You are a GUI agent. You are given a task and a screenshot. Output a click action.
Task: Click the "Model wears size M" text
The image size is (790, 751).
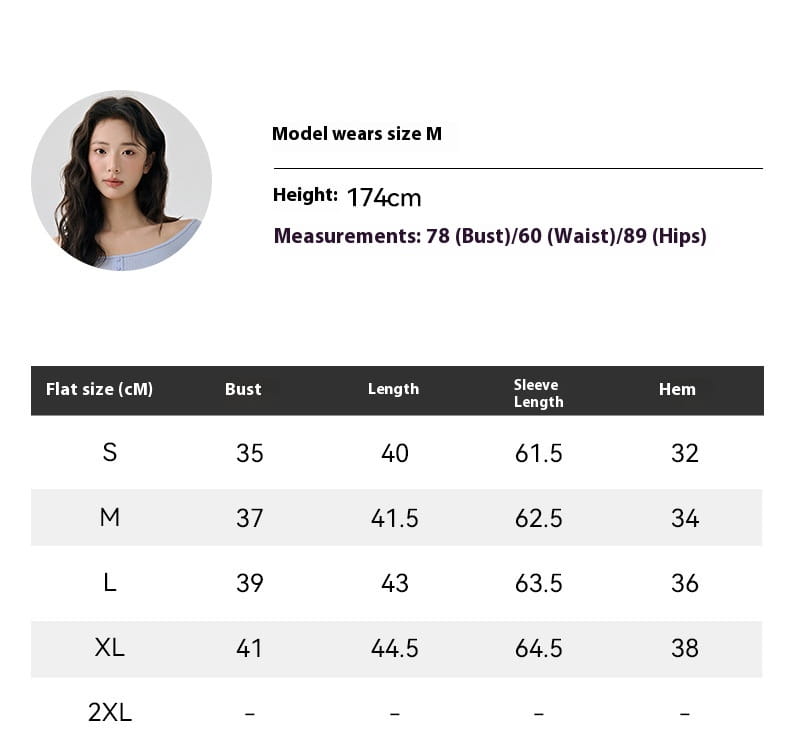coord(357,134)
